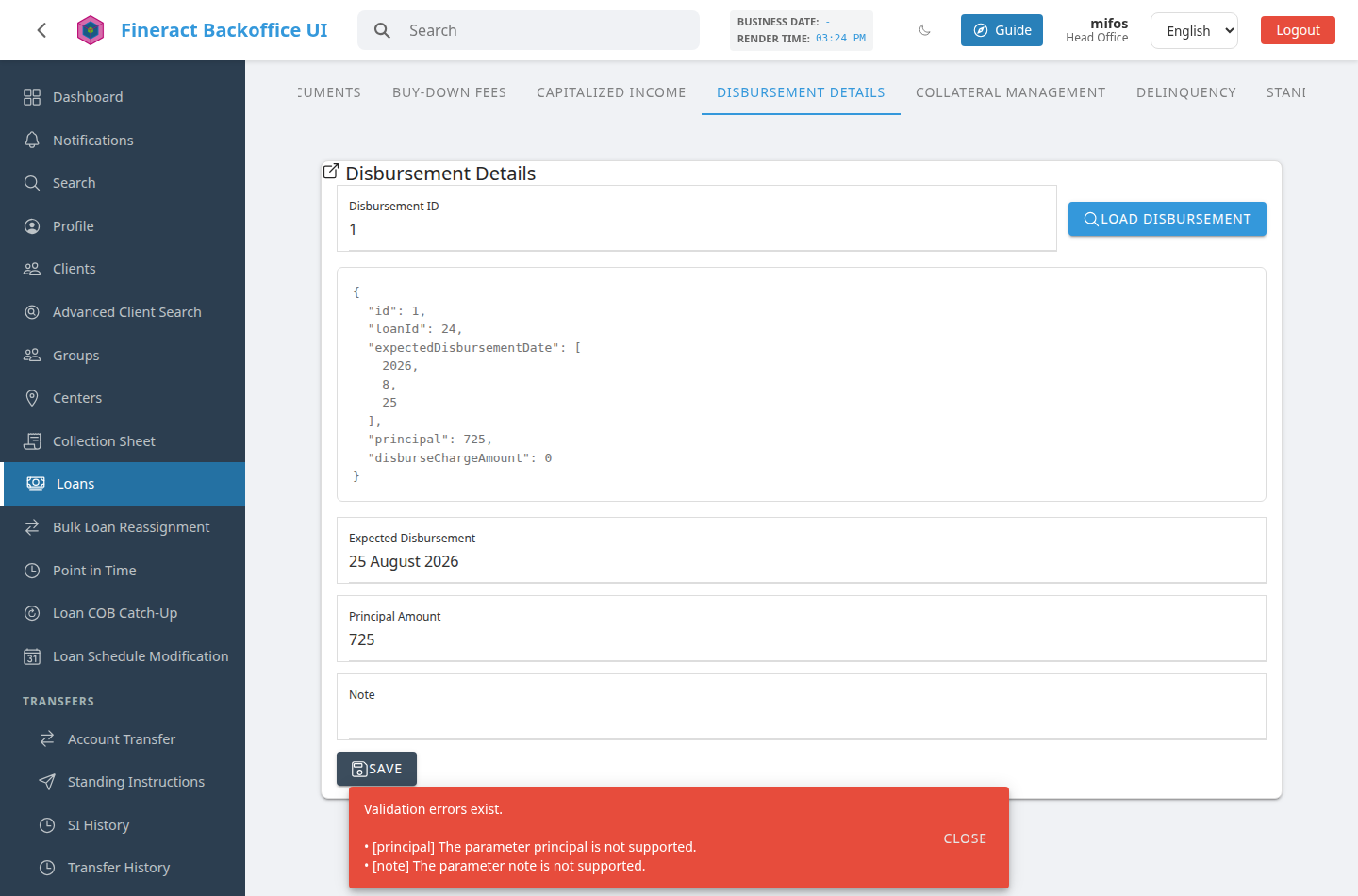Click the Transfer History clock icon
The height and width of the screenshot is (896, 1358).
[47, 868]
